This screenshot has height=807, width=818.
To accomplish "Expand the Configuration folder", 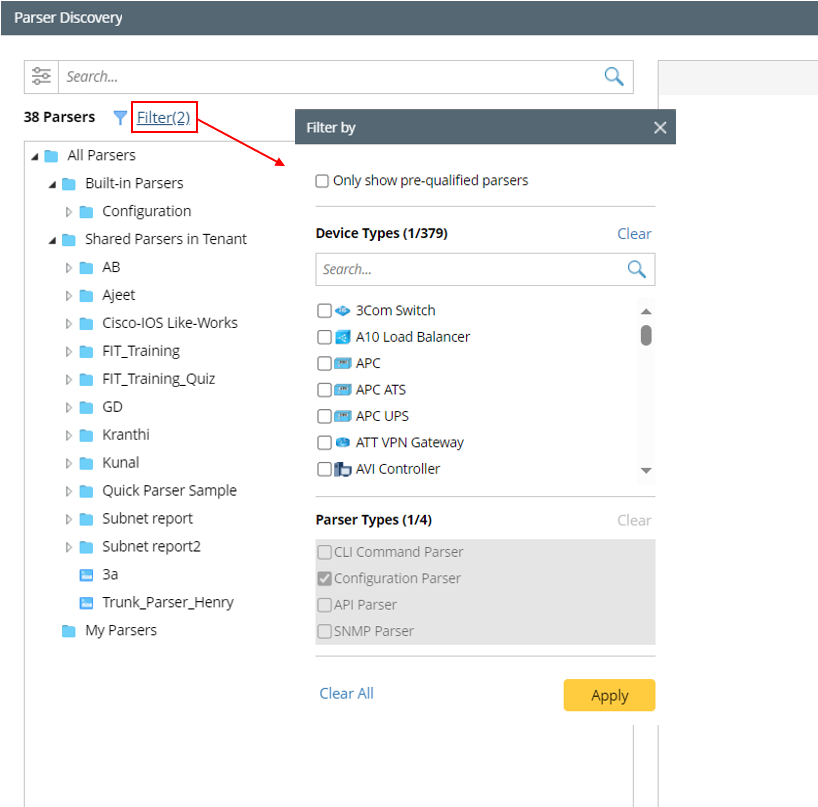I will coord(69,212).
